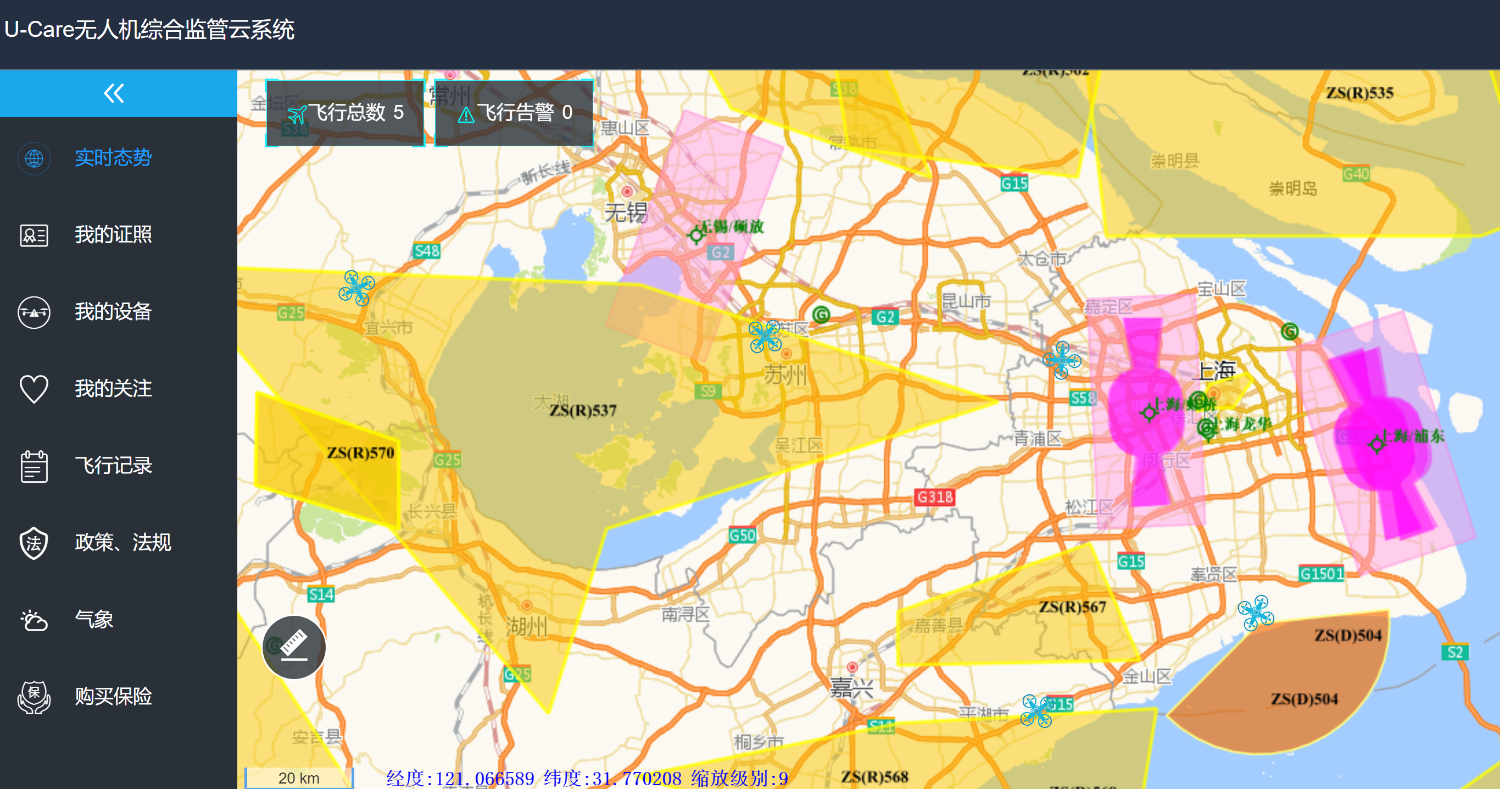Click the shield icon beside 政策、法规
Screen dimensions: 1500x789
coord(34,543)
